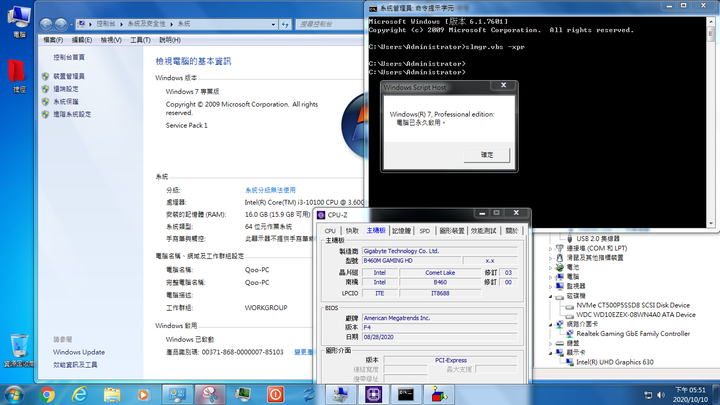Open 進階系統設定 link in sidebar

(x=72, y=114)
